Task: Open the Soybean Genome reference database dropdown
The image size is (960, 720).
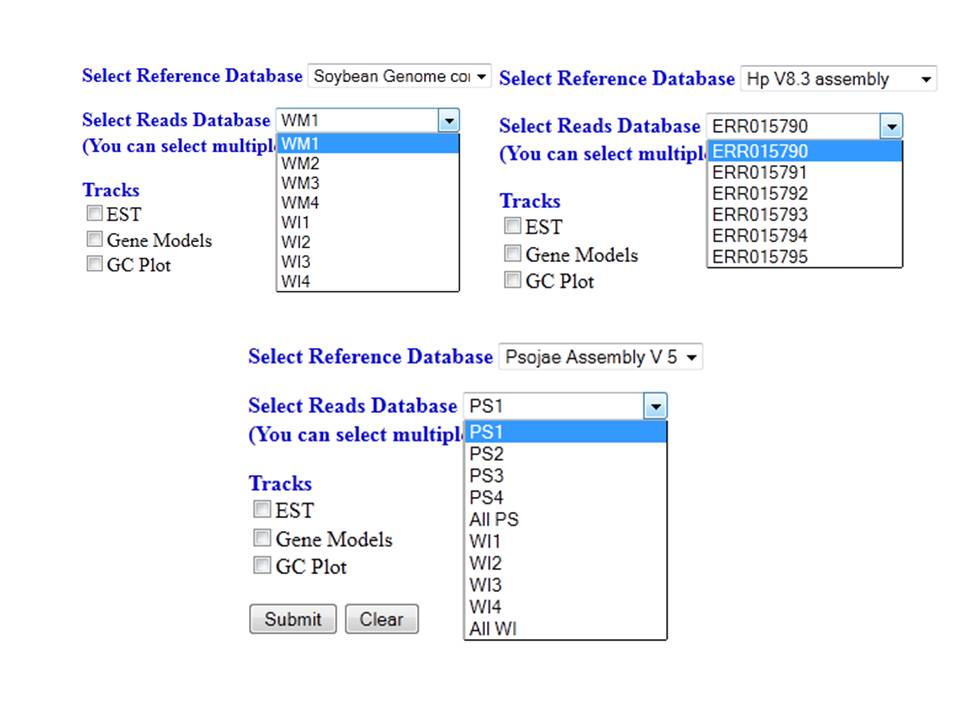Action: coord(398,75)
